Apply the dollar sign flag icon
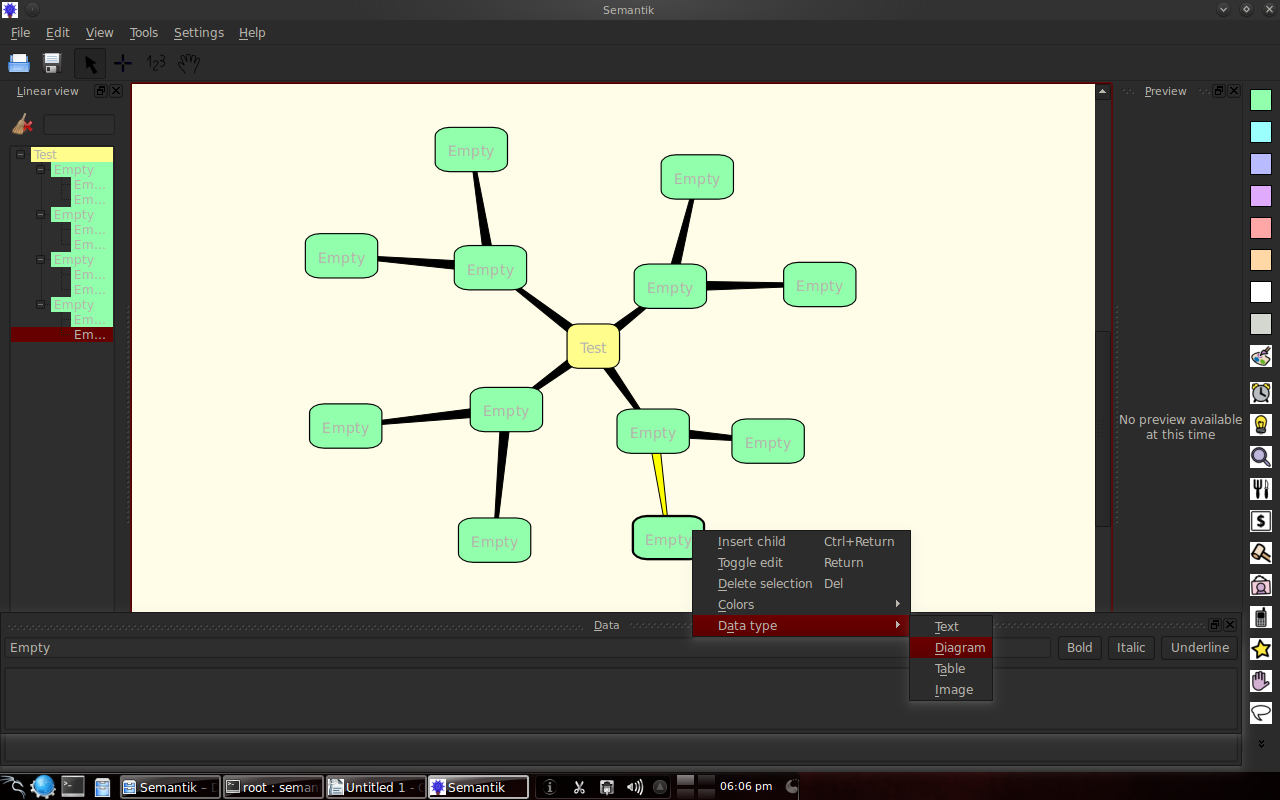 click(x=1261, y=520)
